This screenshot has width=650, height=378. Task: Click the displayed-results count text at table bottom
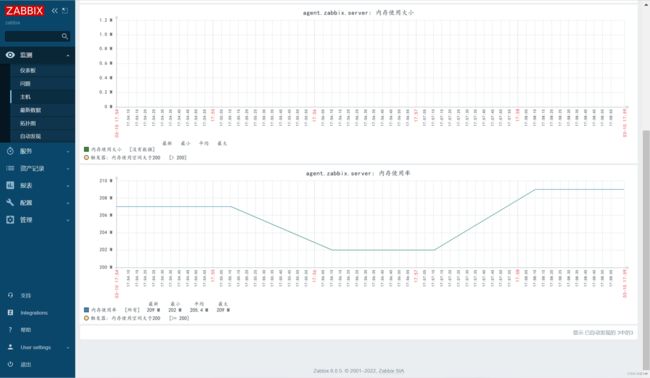point(603,332)
